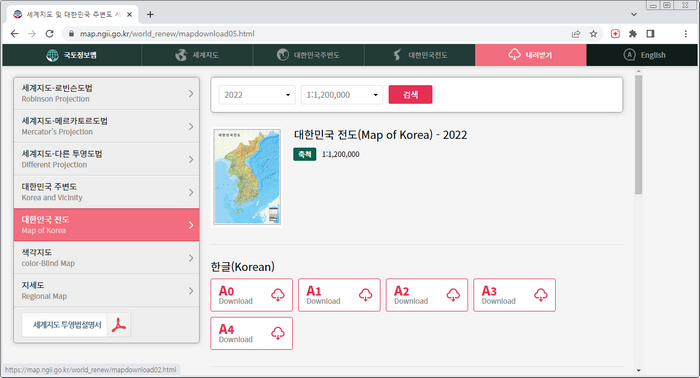The image size is (700, 378).
Task: Select the 내려받기 download tab
Action: [530, 55]
